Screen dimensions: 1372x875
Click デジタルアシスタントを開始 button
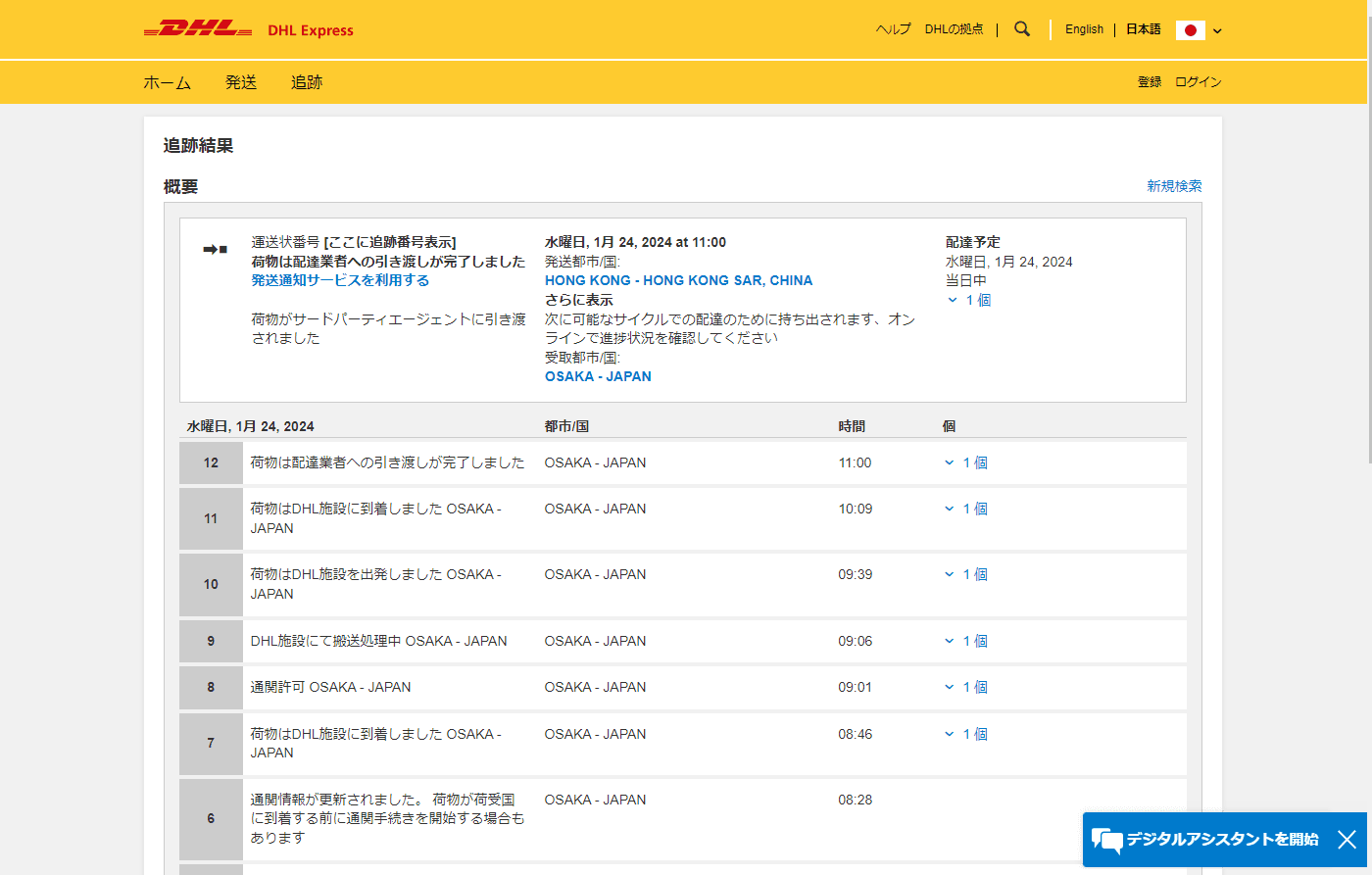click(1222, 840)
